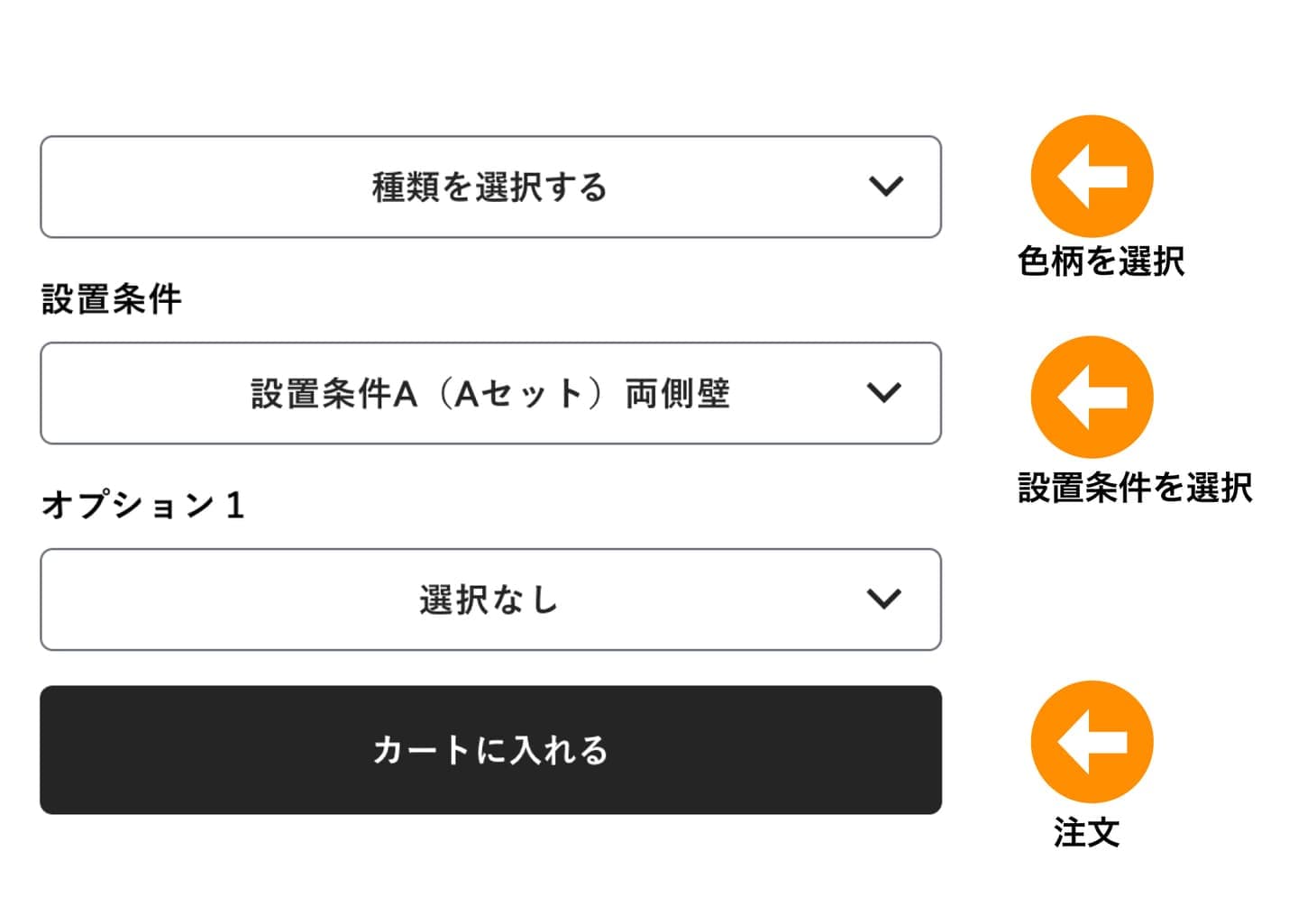
Task: Click the chevron in the 種類を選択する box
Action: [x=885, y=187]
